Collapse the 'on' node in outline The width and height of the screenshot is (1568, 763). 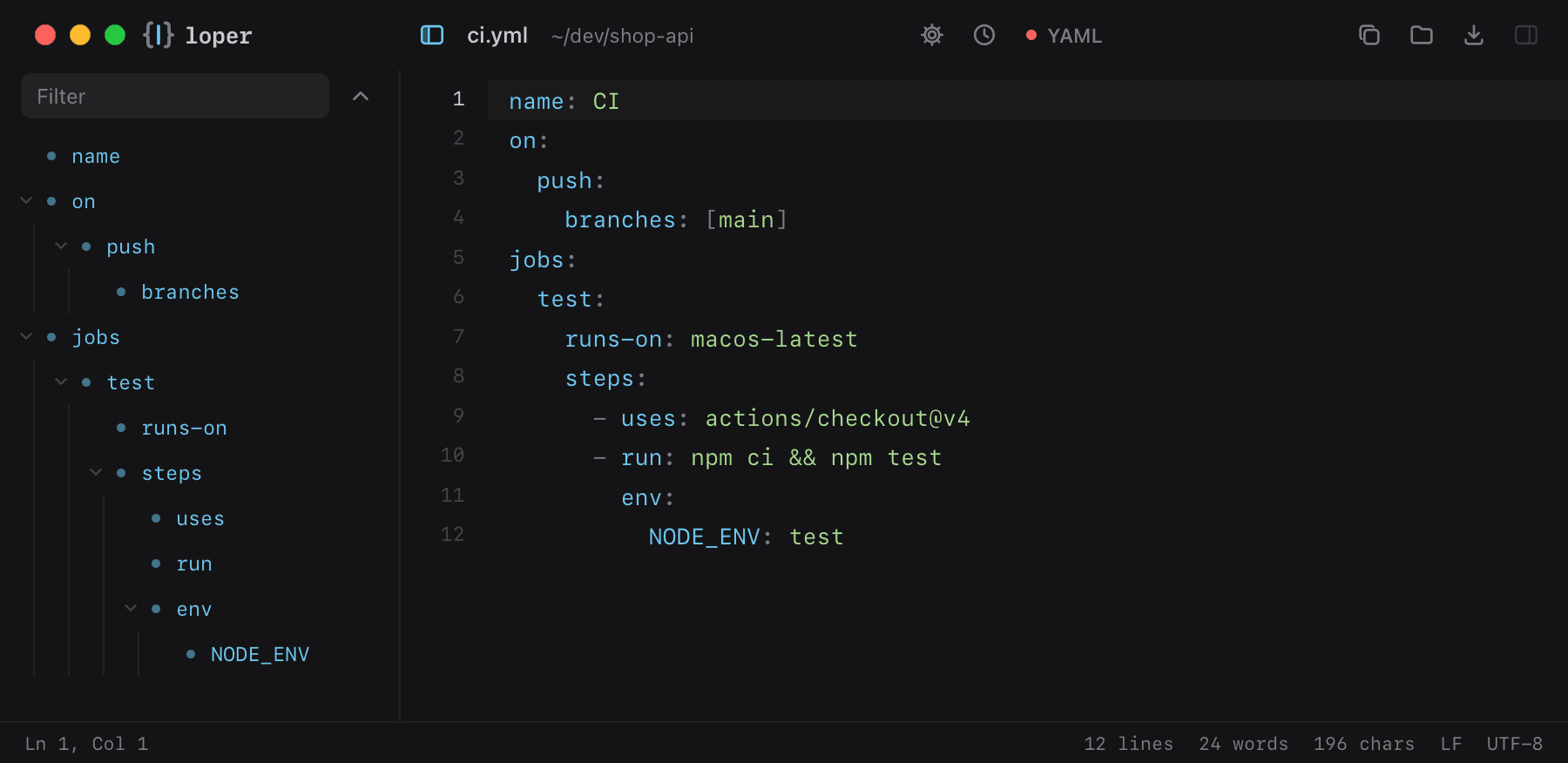tap(26, 201)
